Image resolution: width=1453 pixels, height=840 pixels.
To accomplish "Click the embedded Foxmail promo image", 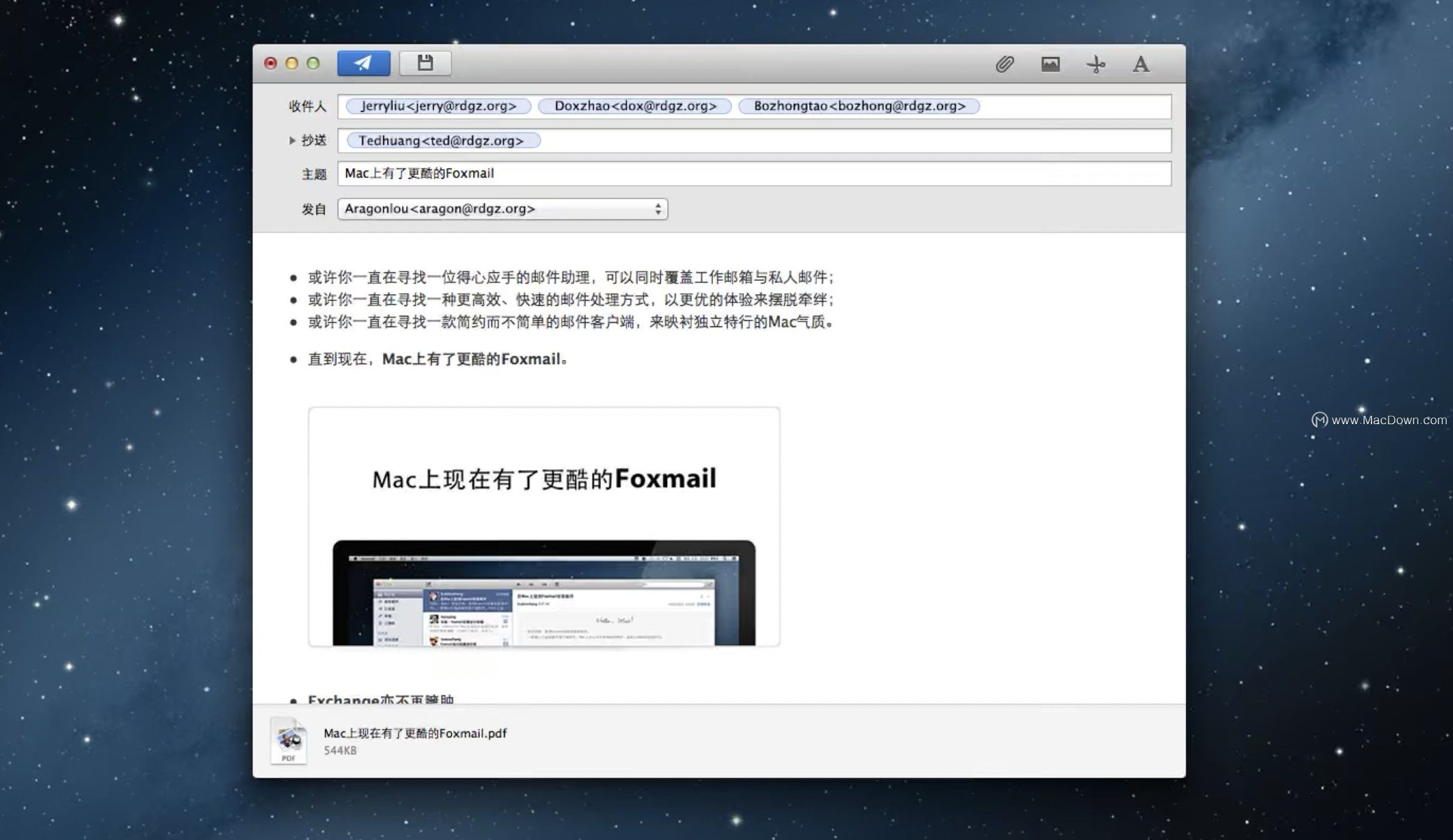I will pyautogui.click(x=544, y=527).
